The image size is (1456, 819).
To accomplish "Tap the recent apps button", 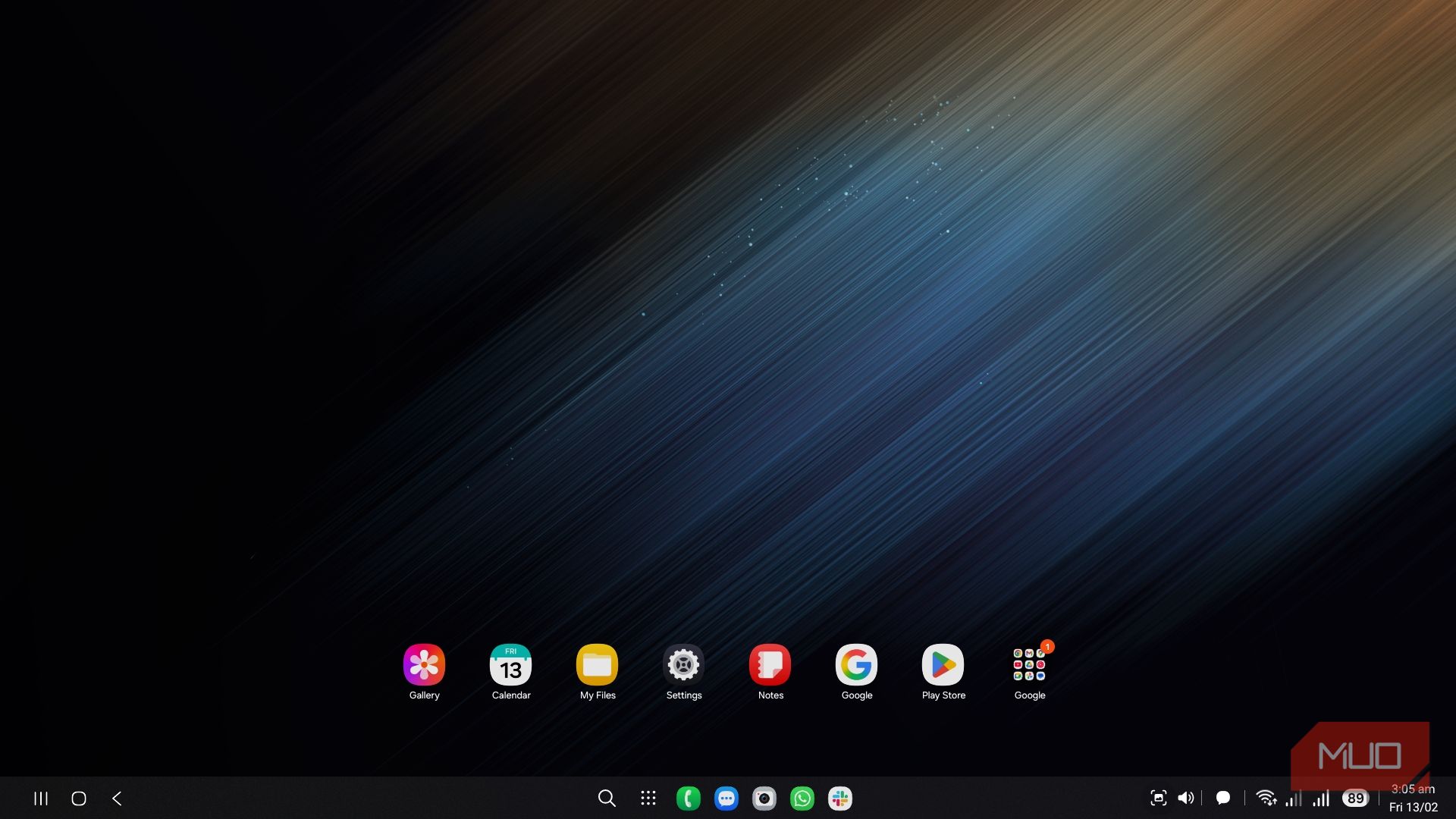I will [x=41, y=799].
